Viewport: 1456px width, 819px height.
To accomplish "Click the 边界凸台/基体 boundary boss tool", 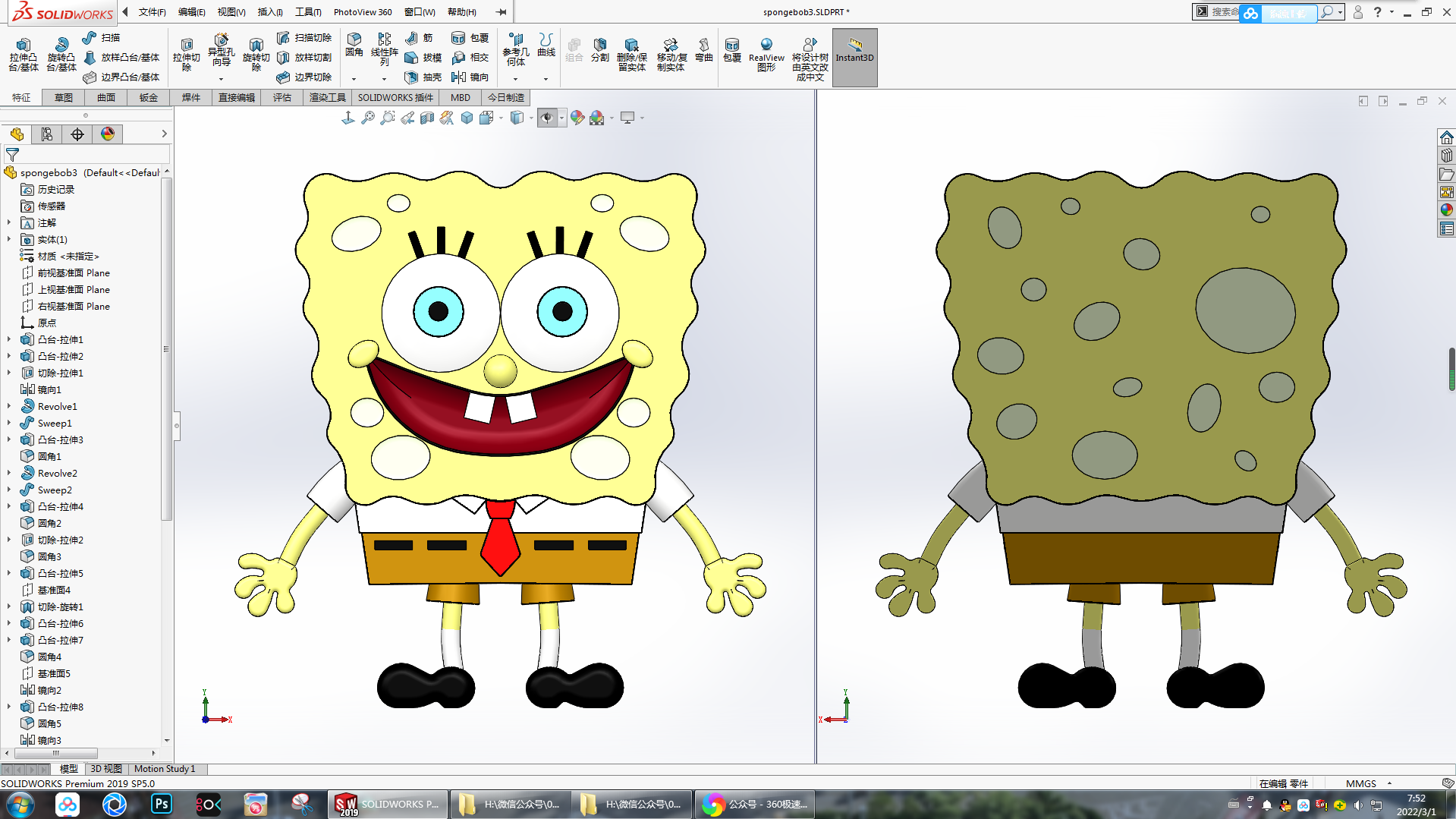I will 121,77.
